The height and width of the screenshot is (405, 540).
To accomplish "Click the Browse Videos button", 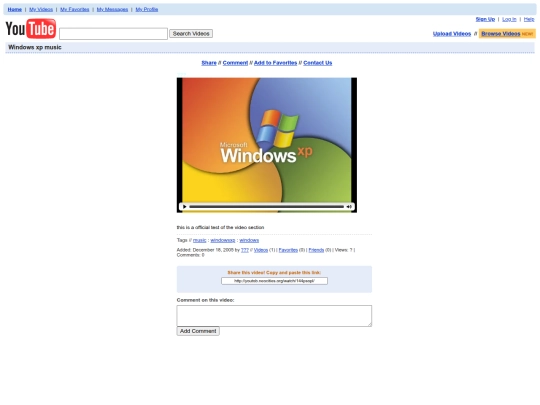I will click(x=507, y=33).
